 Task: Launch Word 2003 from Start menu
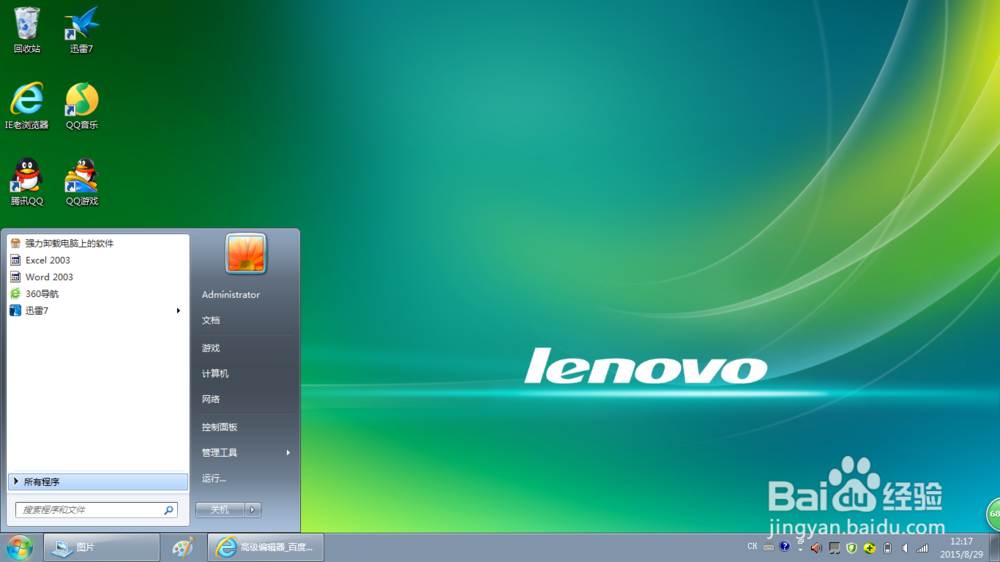coord(98,277)
